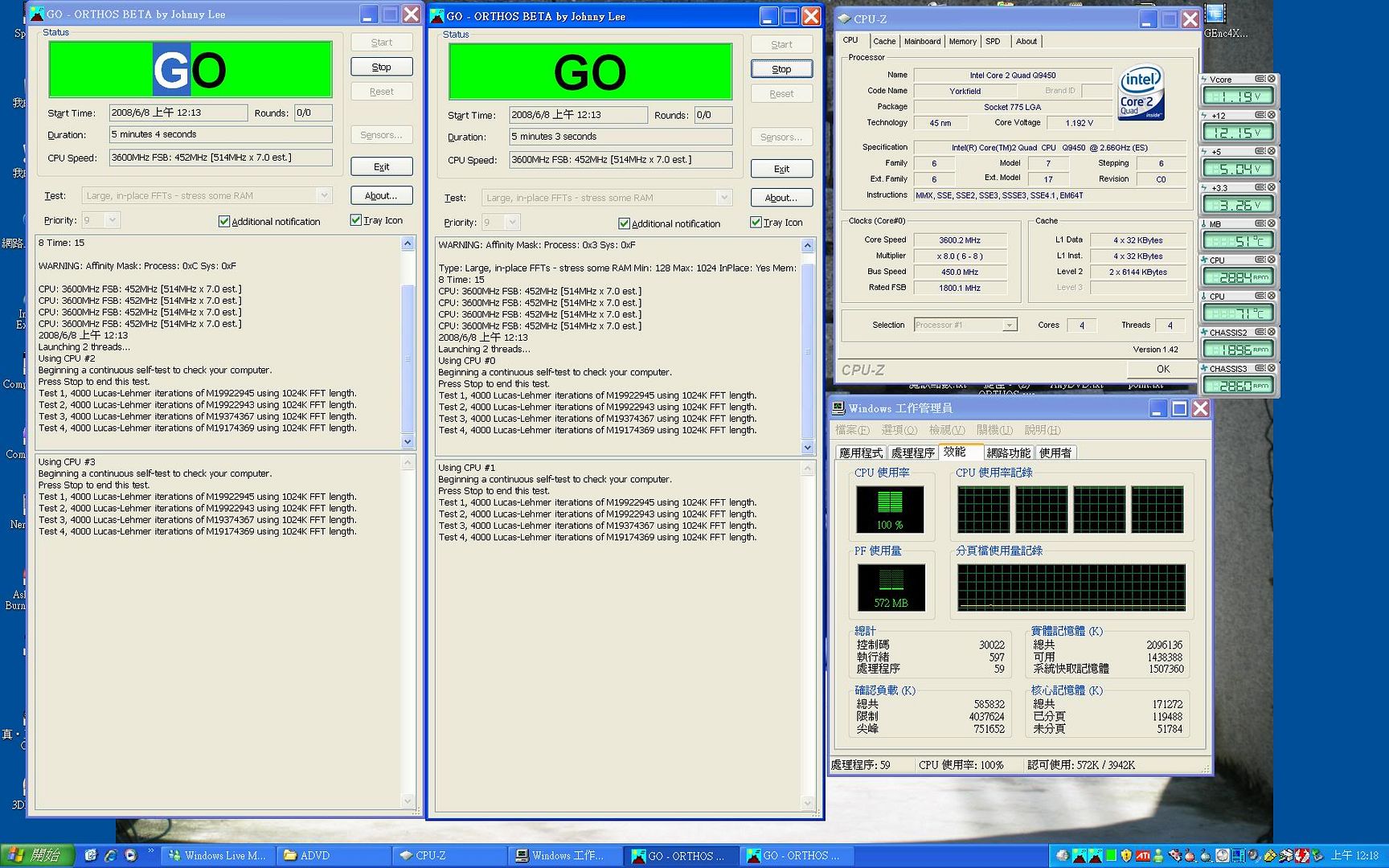The width and height of the screenshot is (1389, 868).
Task: Click the Intel Core 2 Quad logo
Action: pyautogui.click(x=1141, y=92)
